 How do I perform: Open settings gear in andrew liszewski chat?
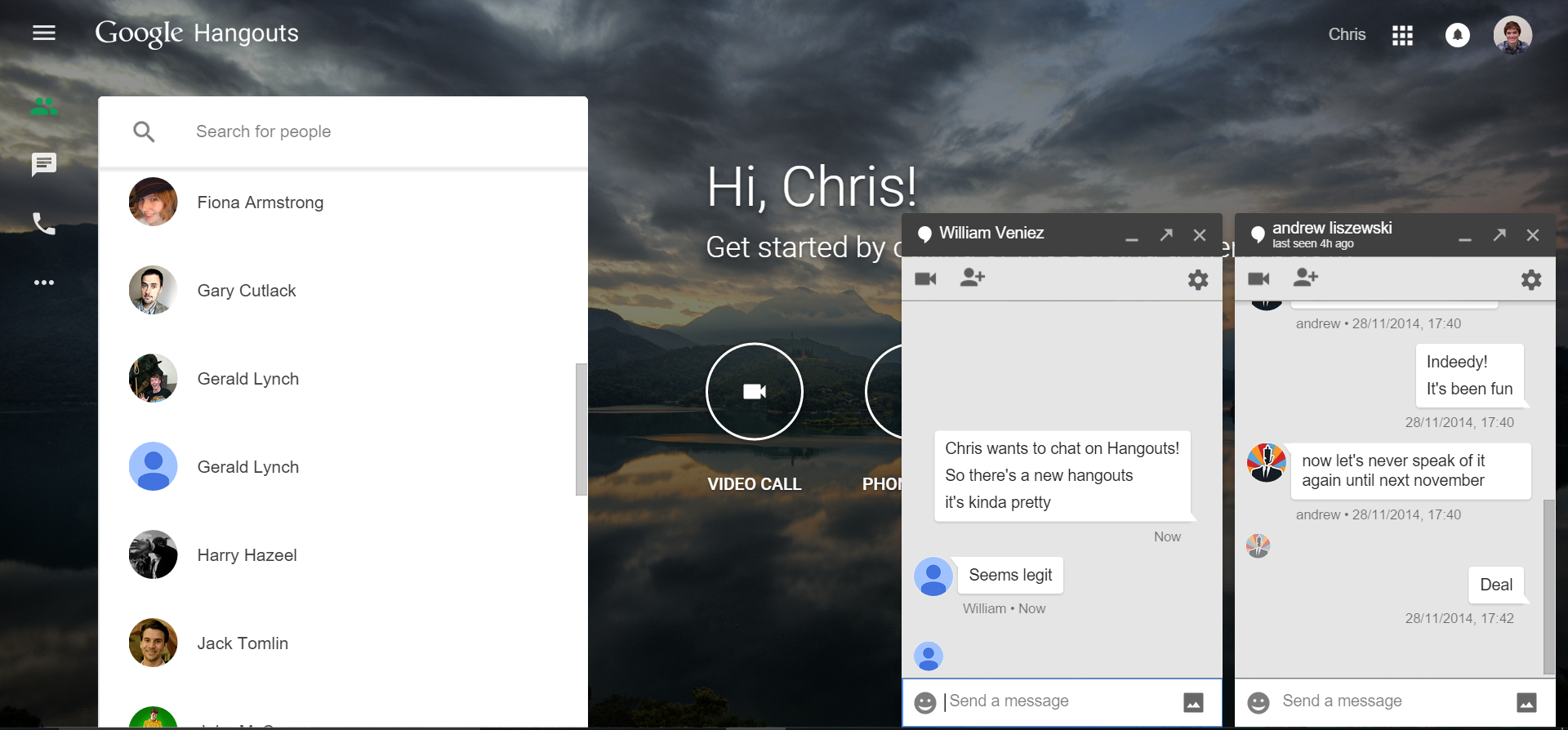(1531, 280)
